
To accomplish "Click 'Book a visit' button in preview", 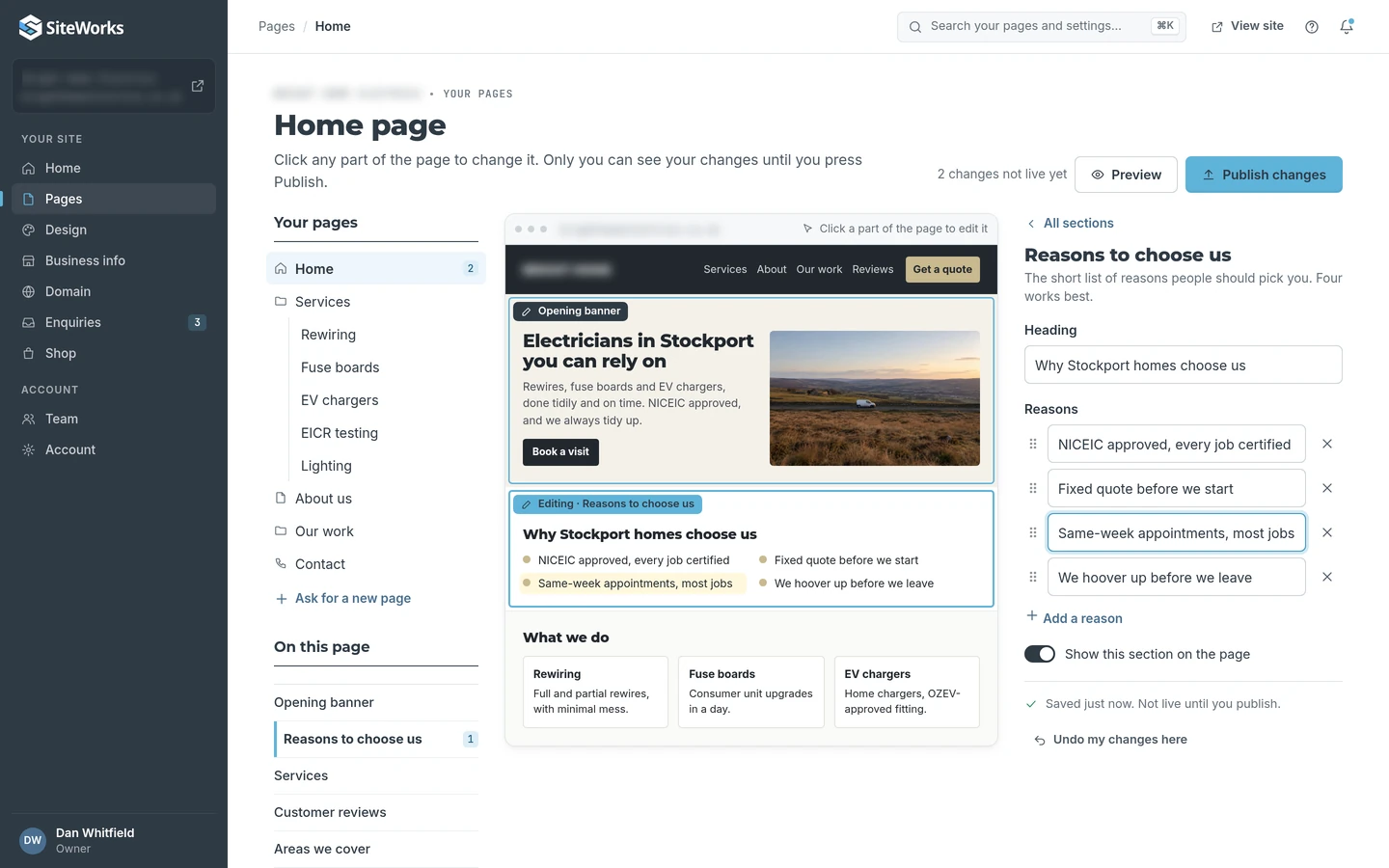I will coord(560,451).
